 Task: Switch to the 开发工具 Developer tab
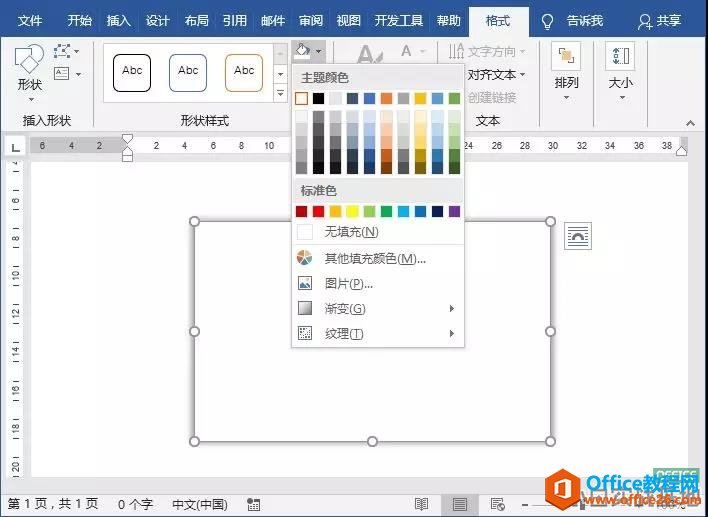[398, 21]
